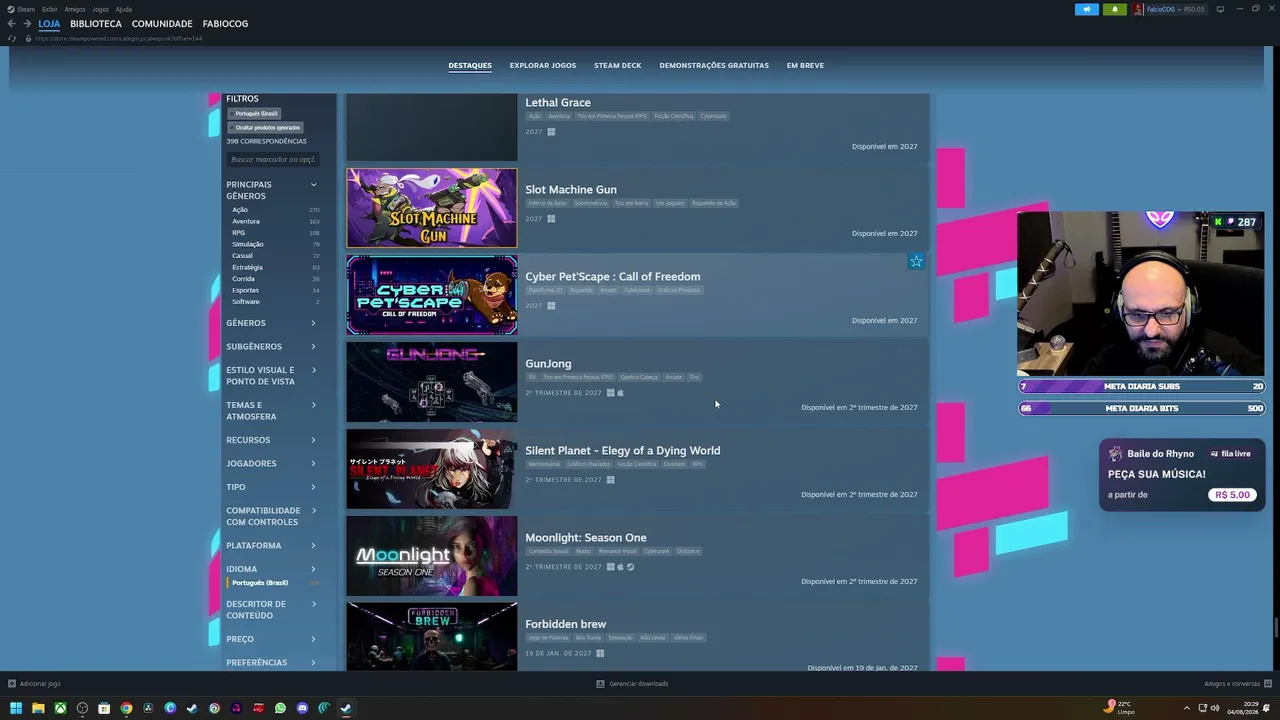The height and width of the screenshot is (720, 1280).
Task: Open Microsoft Store from the taskbar
Action: (104, 708)
